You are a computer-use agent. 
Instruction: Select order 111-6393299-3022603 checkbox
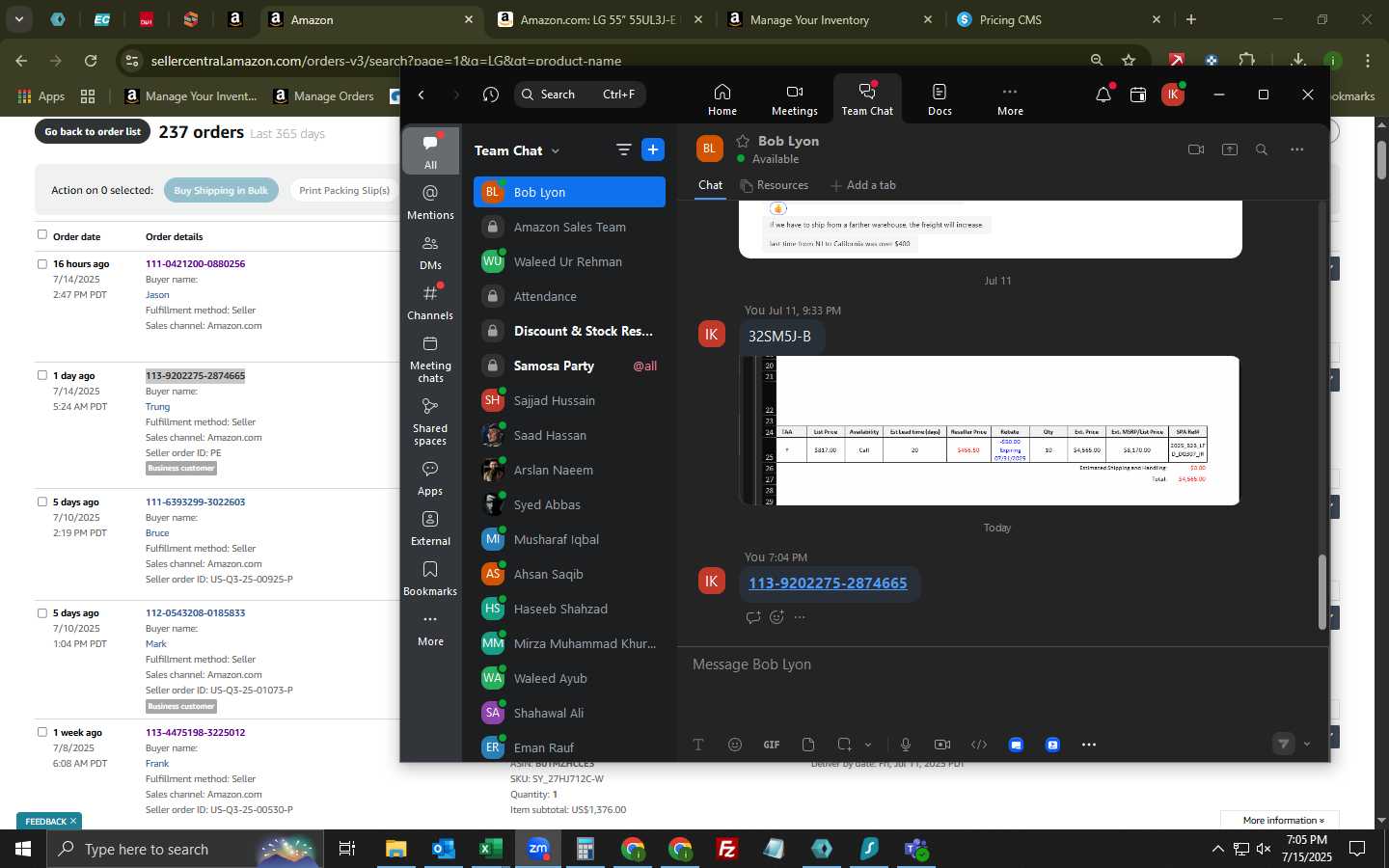coord(42,502)
